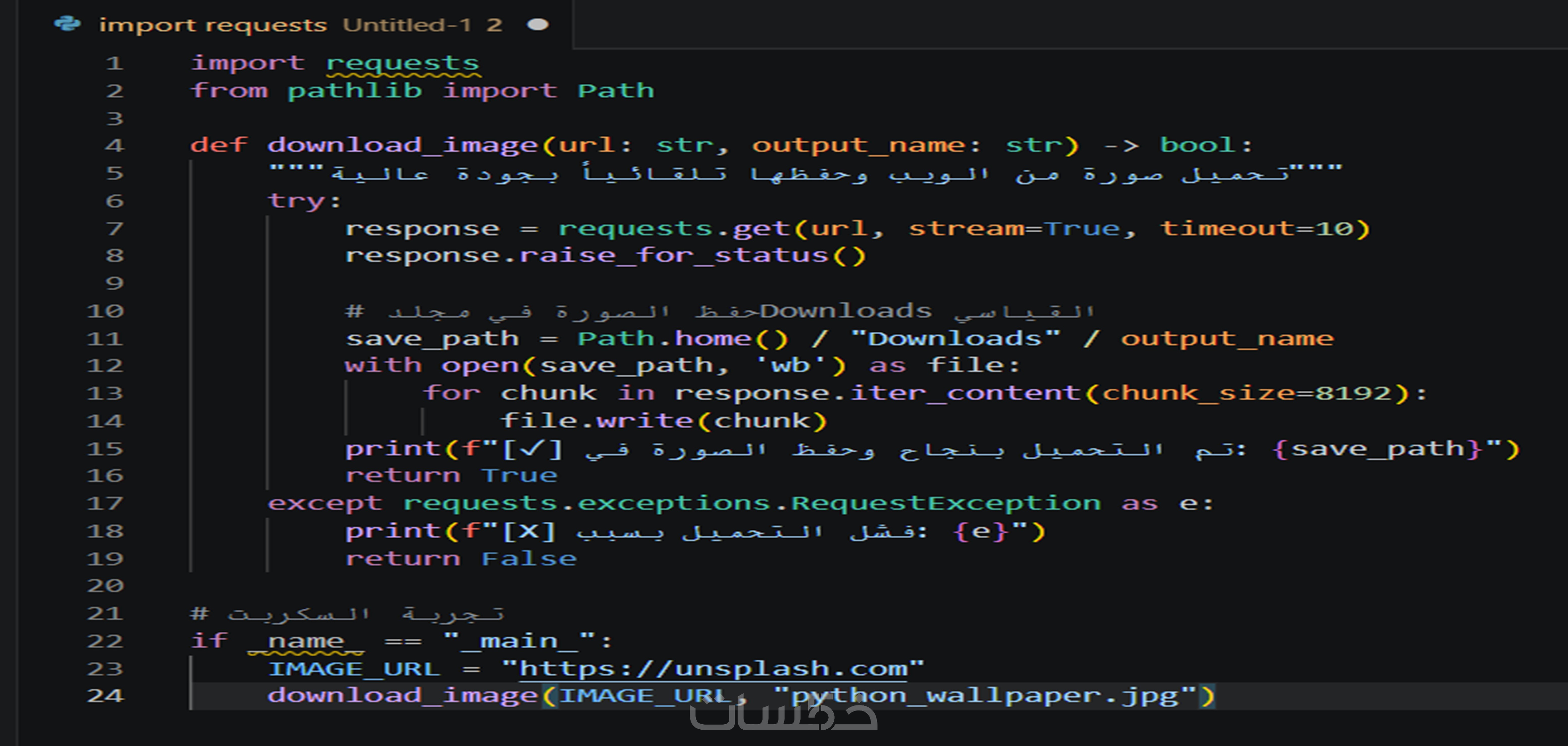Click the "_main_" string on line 22
Image resolution: width=1568 pixels, height=746 pixels.
coord(519,641)
